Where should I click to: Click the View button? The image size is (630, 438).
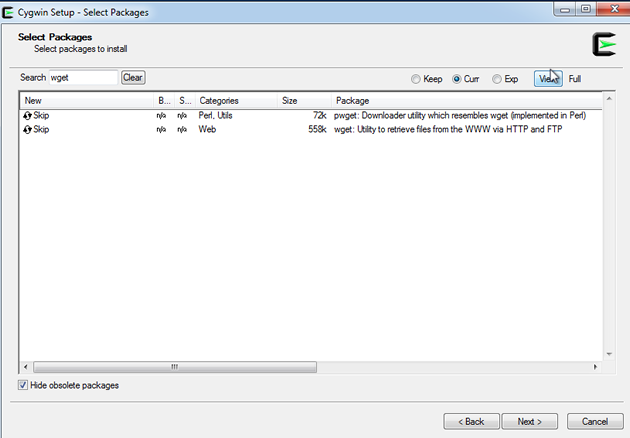coord(548,79)
